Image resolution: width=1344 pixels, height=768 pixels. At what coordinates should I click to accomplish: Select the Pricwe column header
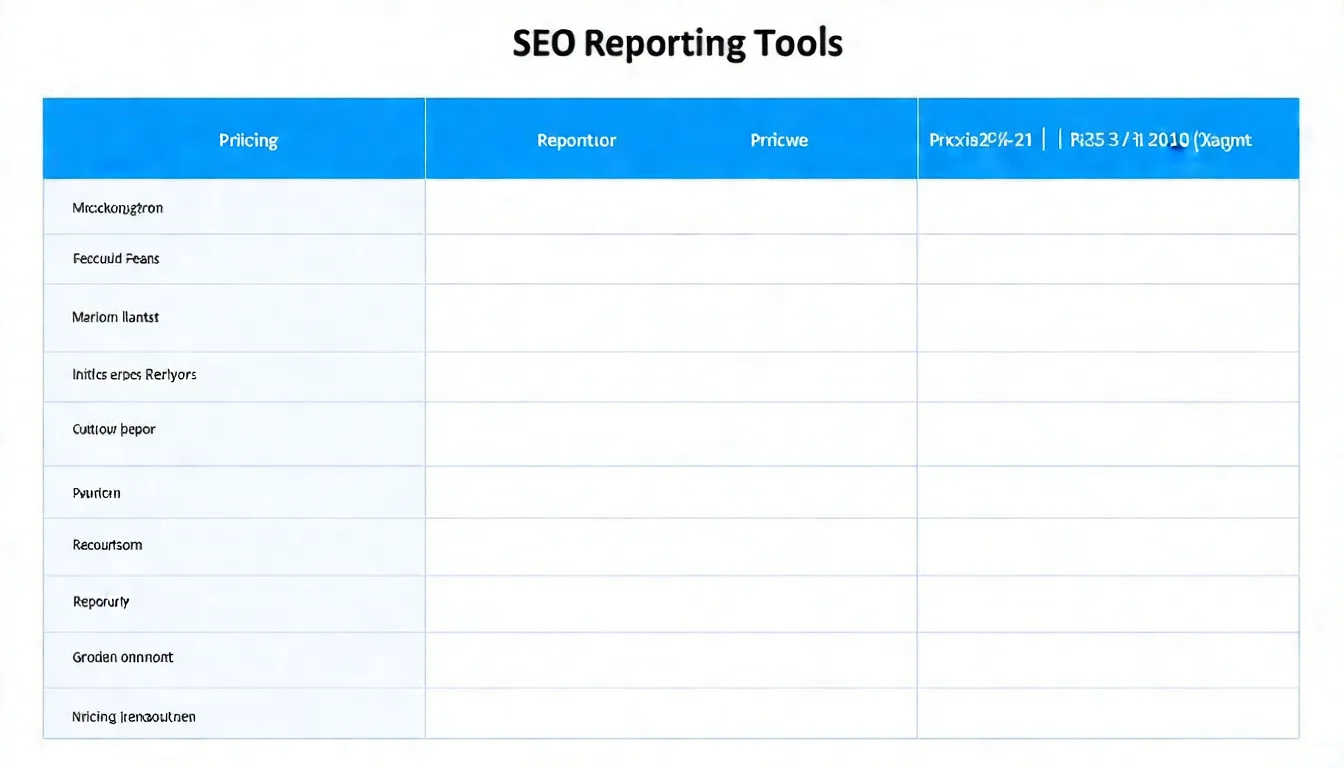(779, 139)
